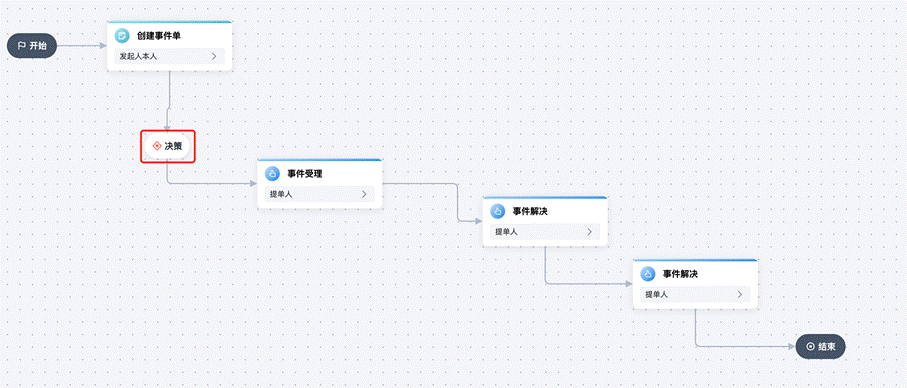This screenshot has width=907, height=388.
Task: Select the 开始 start node label
Action: click(38, 45)
